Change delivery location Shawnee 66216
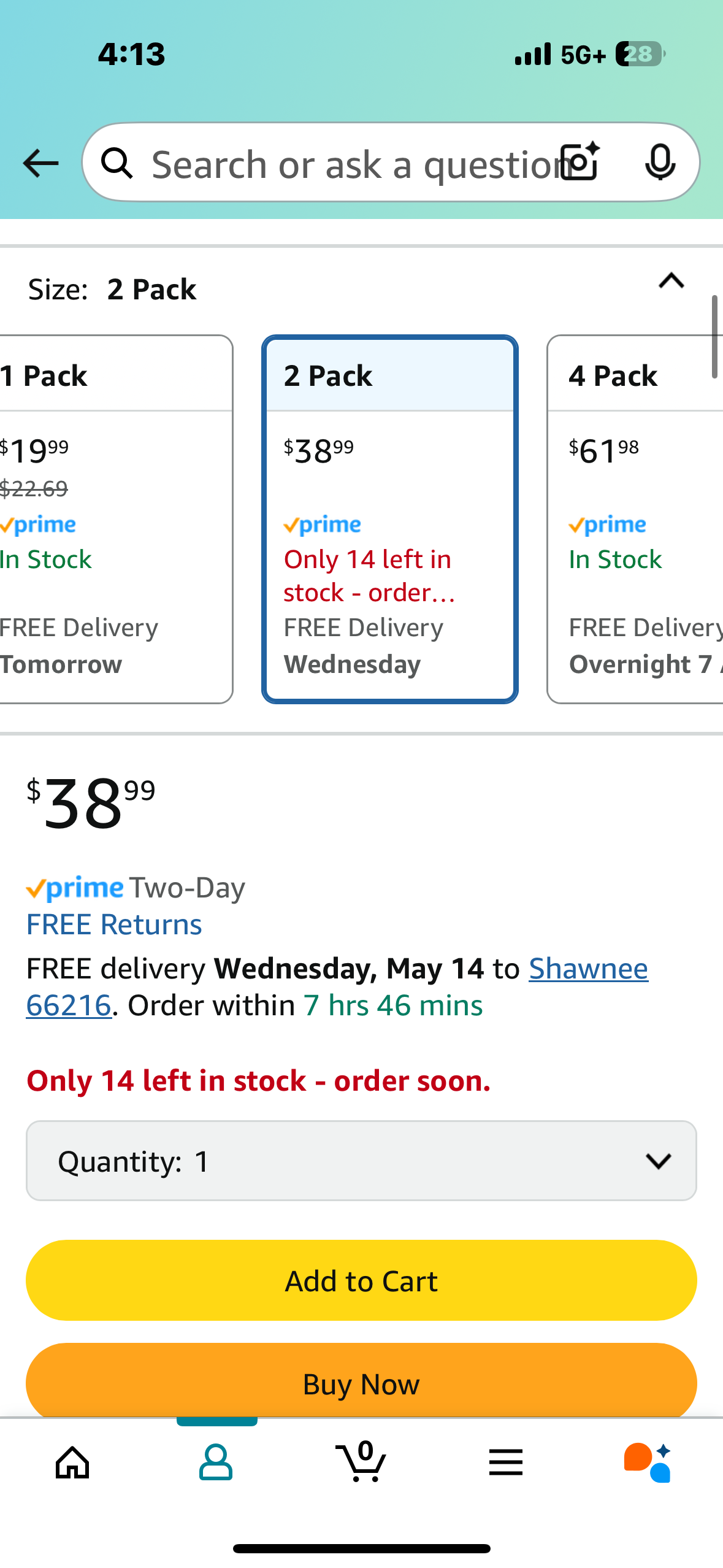The height and width of the screenshot is (1568, 723). coord(337,987)
